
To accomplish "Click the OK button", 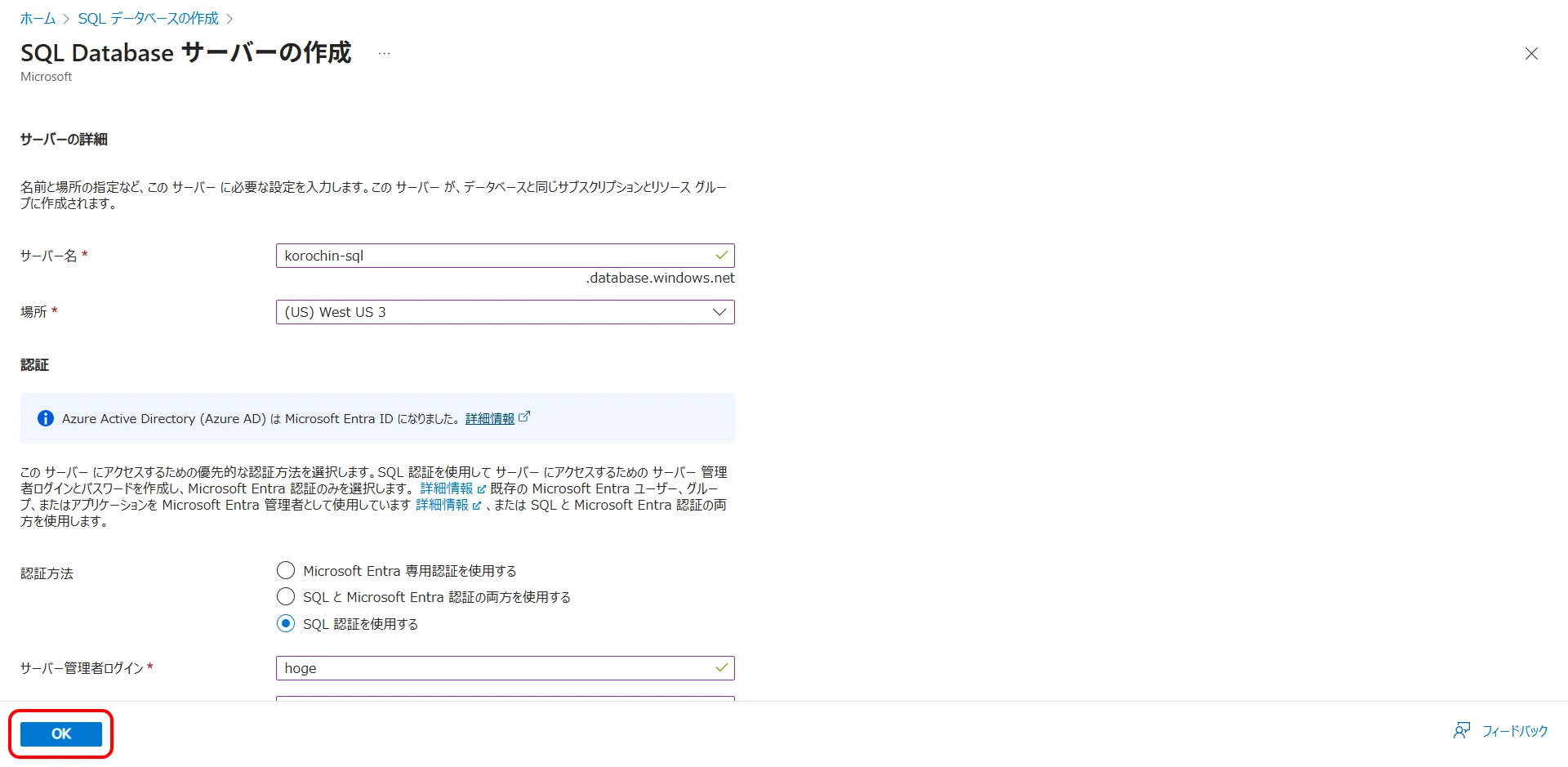I will tap(61, 734).
